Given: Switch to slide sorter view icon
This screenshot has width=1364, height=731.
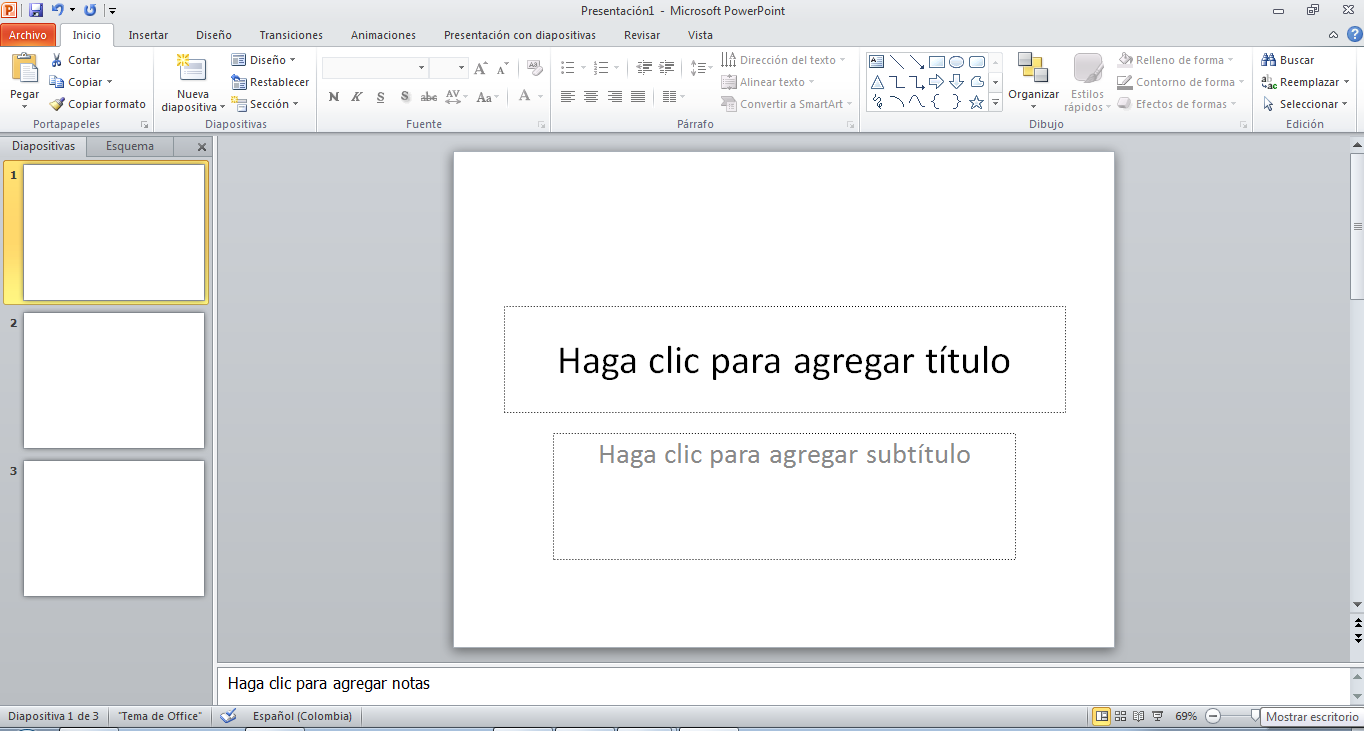Looking at the screenshot, I should pyautogui.click(x=1120, y=716).
